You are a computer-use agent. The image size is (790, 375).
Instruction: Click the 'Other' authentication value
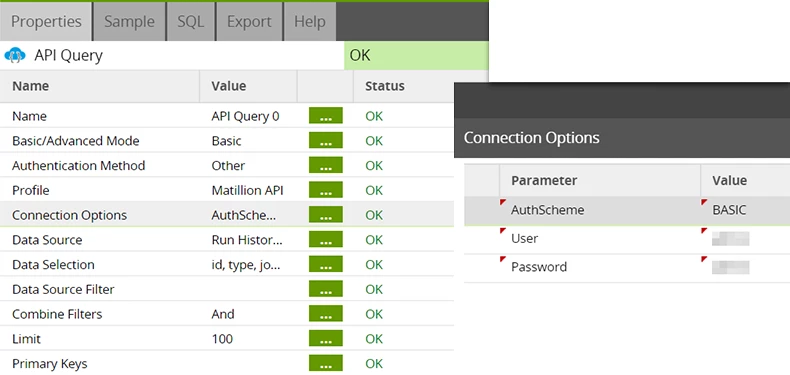tap(228, 166)
